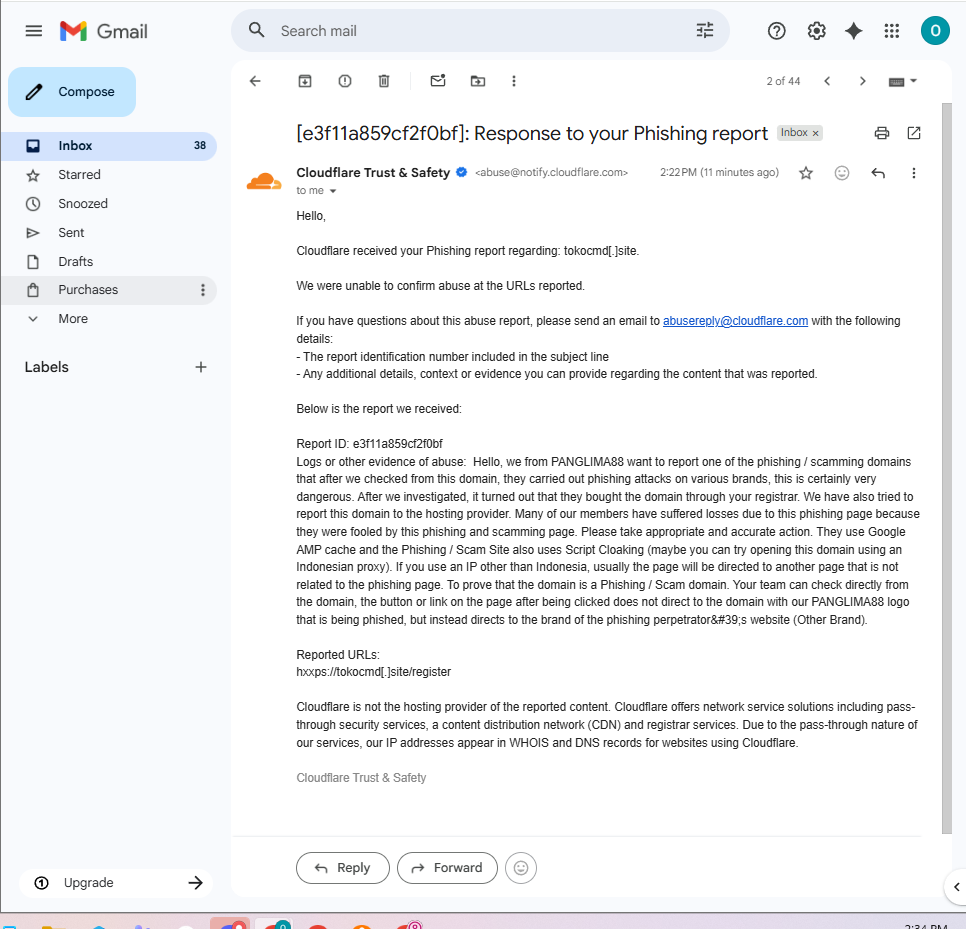Open Google apps grid
The width and height of the screenshot is (966, 929).
pos(891,31)
